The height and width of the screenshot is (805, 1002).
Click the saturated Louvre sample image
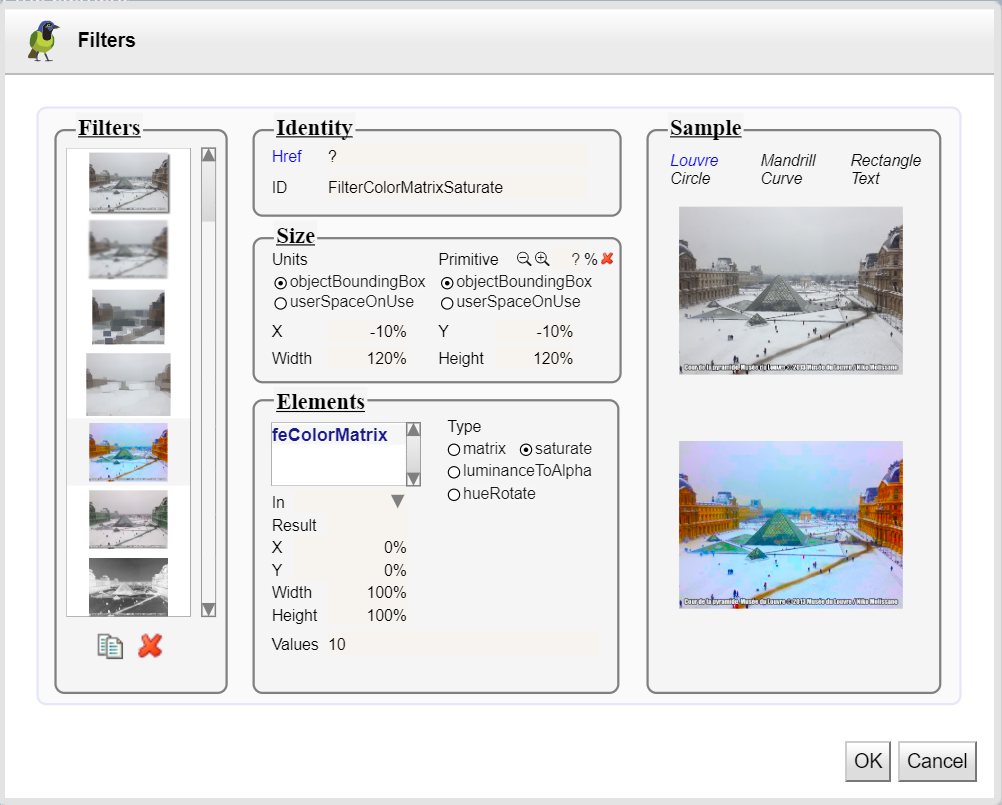click(x=790, y=525)
